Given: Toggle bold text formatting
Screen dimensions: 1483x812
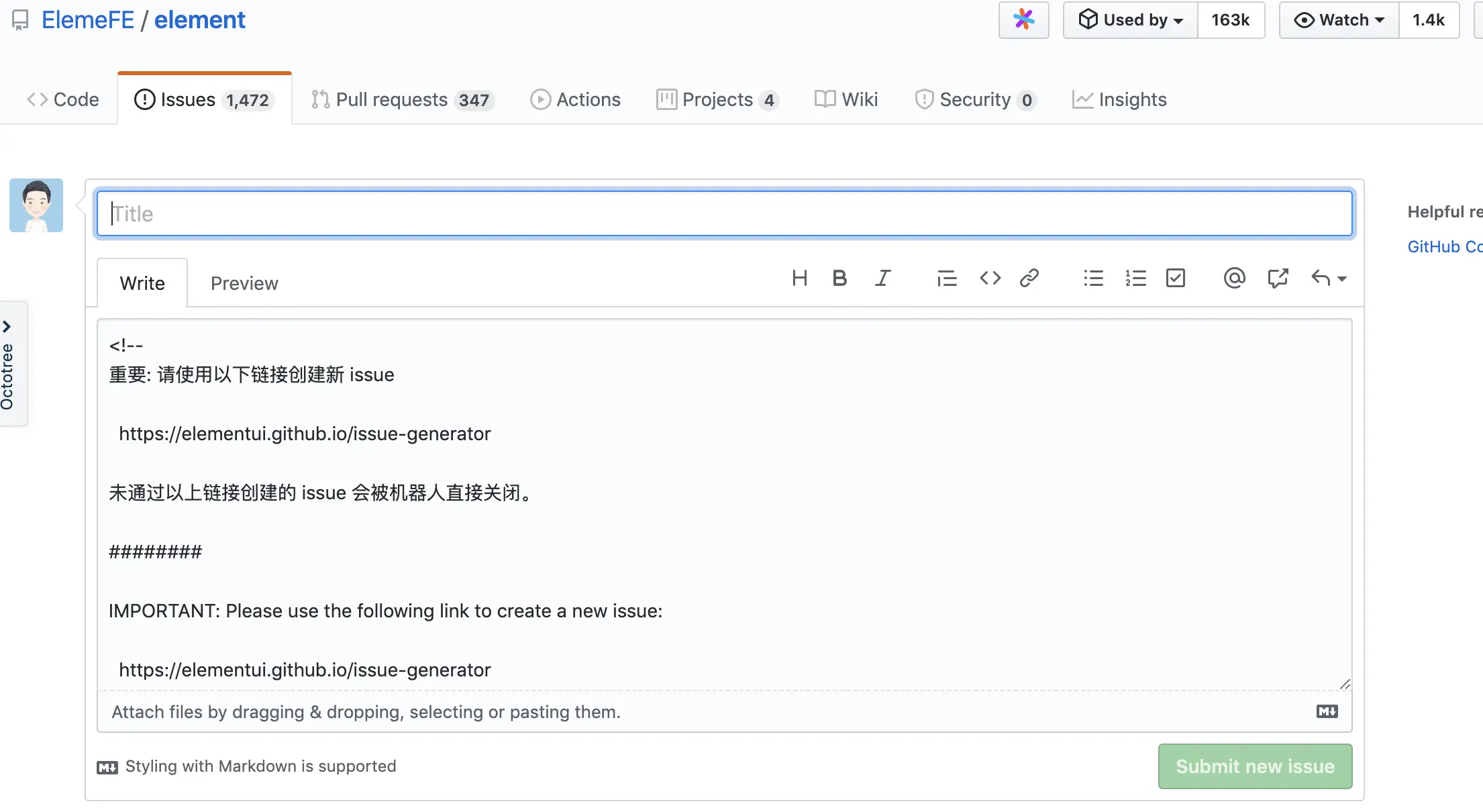Looking at the screenshot, I should pos(839,278).
